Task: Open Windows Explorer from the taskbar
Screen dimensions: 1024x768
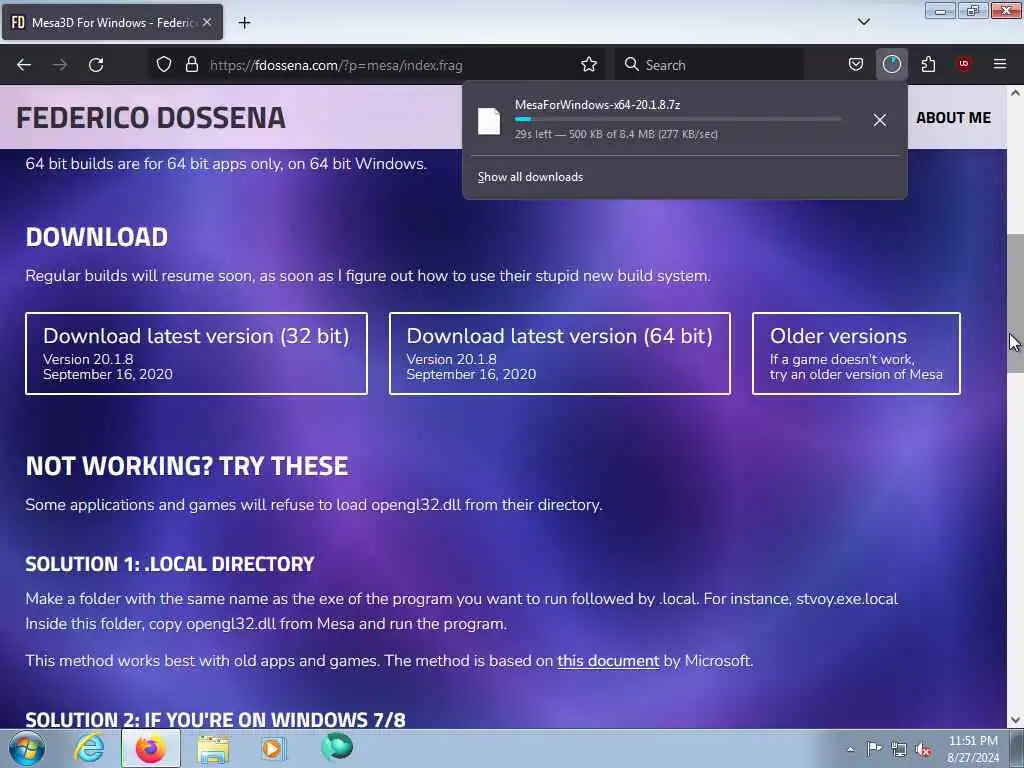Action: point(213,749)
